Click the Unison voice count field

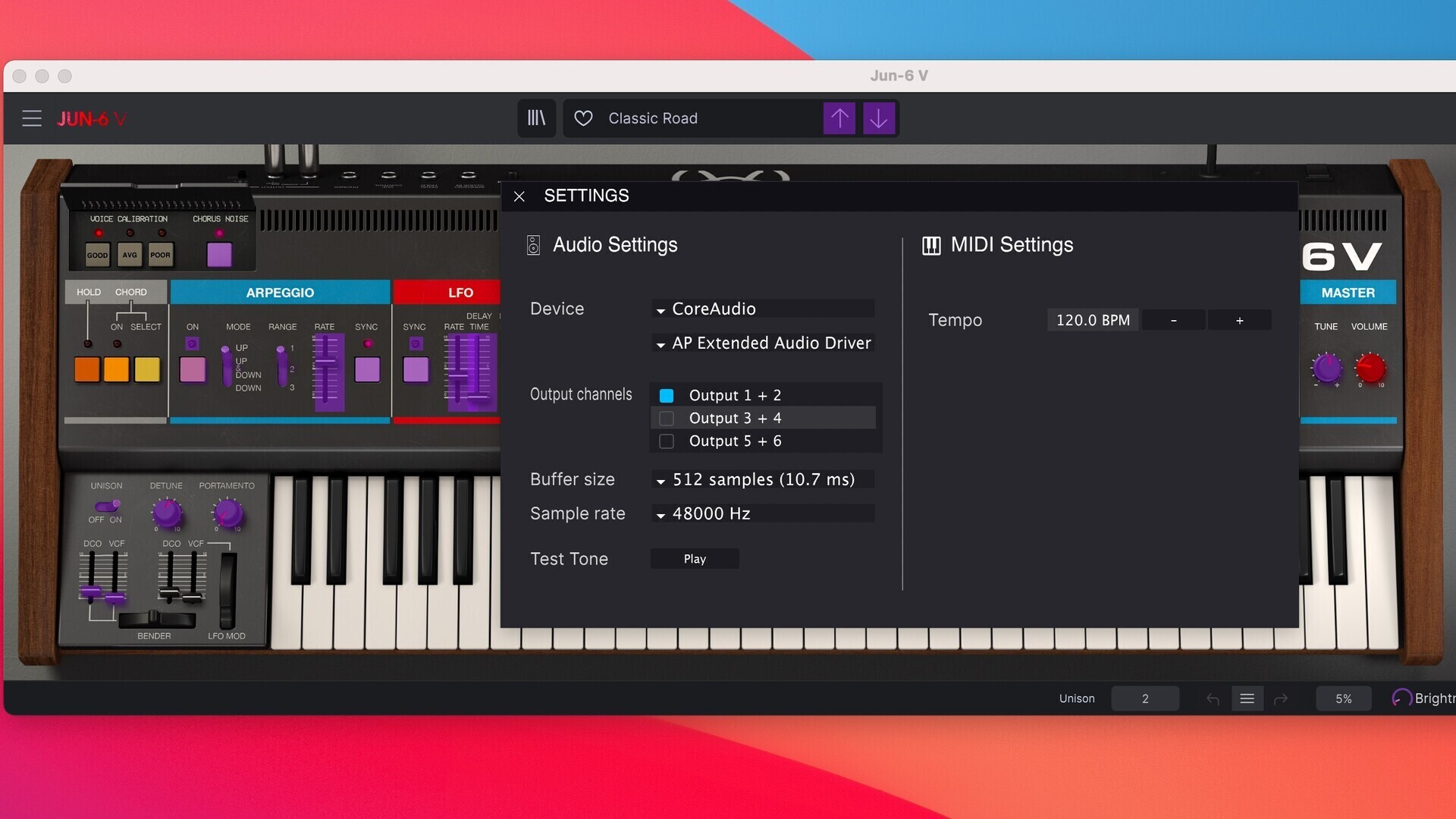pyautogui.click(x=1145, y=698)
